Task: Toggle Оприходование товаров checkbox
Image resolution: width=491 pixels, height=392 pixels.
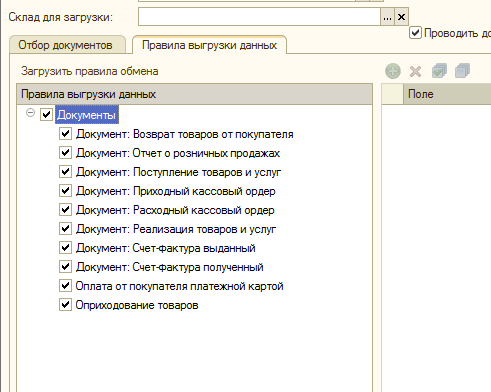Action: pos(65,305)
